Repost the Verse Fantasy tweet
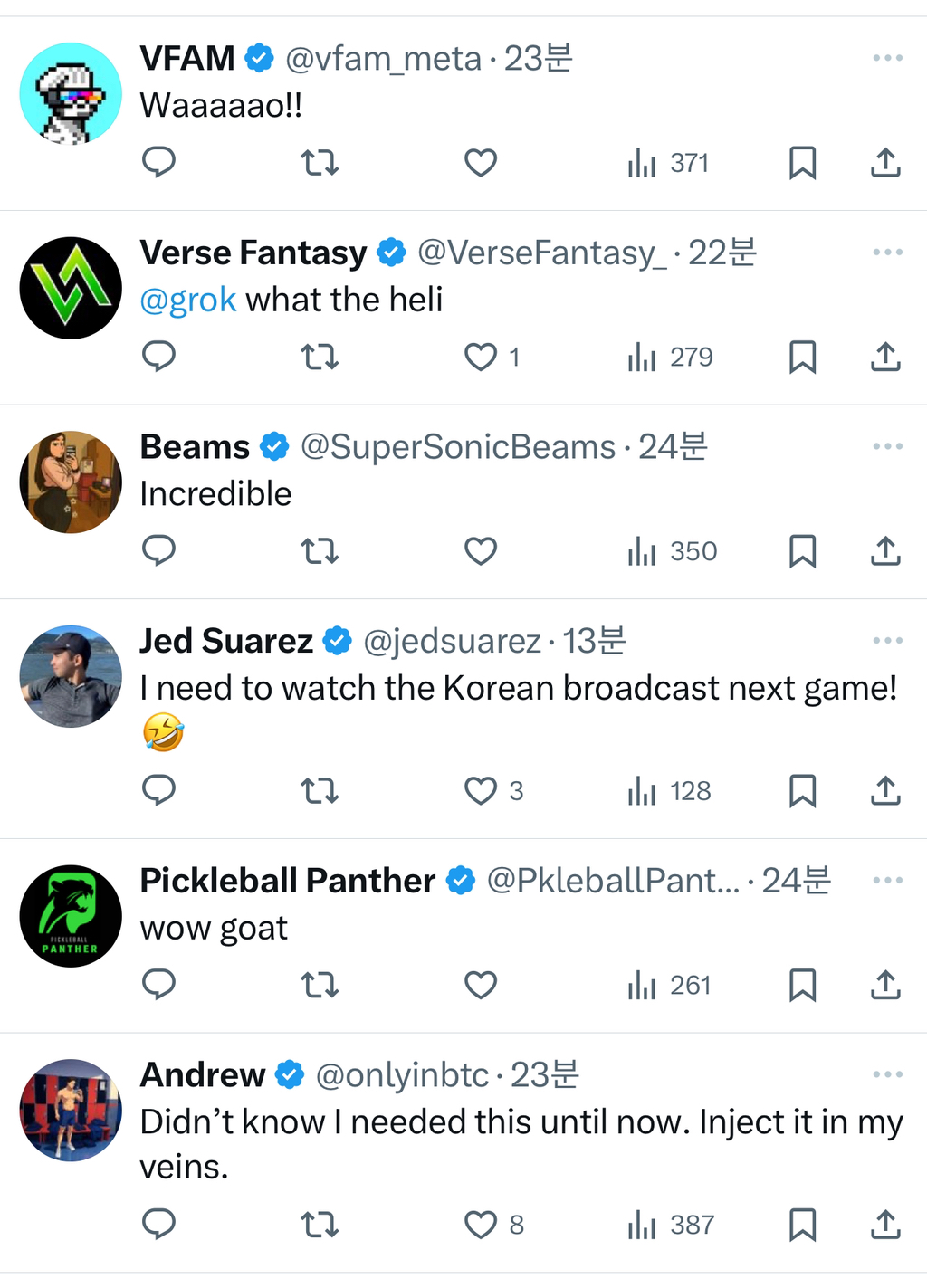 319,358
